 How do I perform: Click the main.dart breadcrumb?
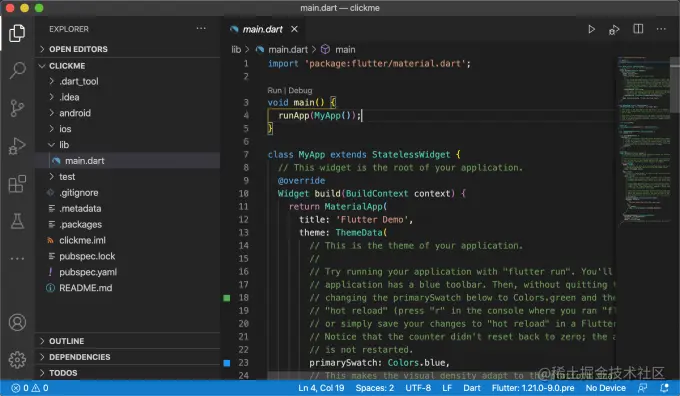pyautogui.click(x=288, y=49)
